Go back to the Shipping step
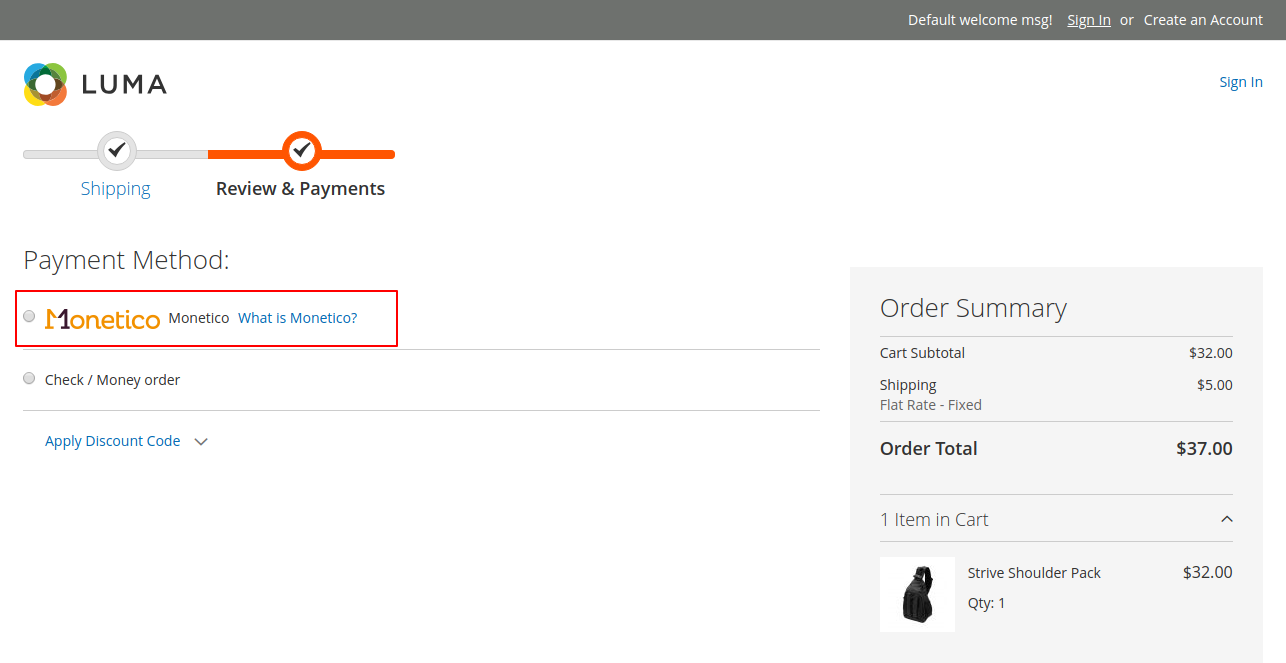The width and height of the screenshot is (1286, 663). 115,188
